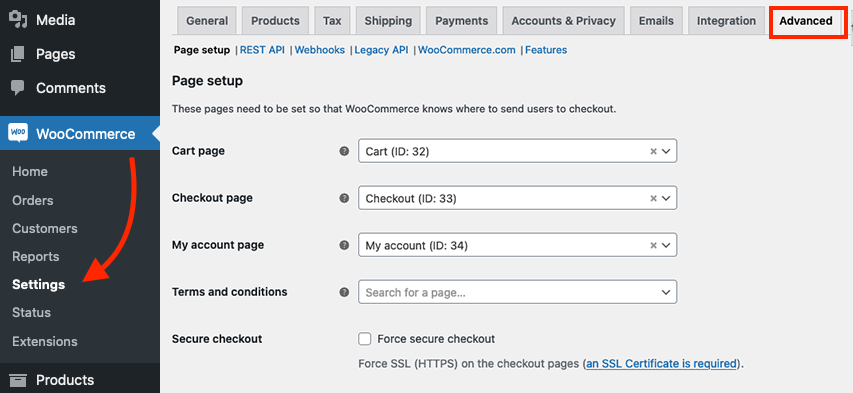Screen dimensions: 853x393
Task: Open the Legacy API subsection link
Action: [381, 50]
